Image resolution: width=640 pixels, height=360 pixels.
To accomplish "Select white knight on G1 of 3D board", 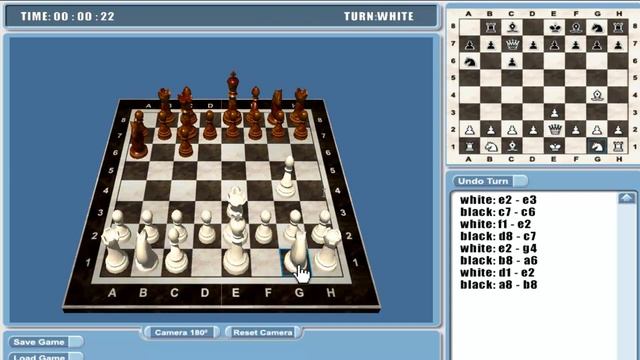I will pos(297,250).
